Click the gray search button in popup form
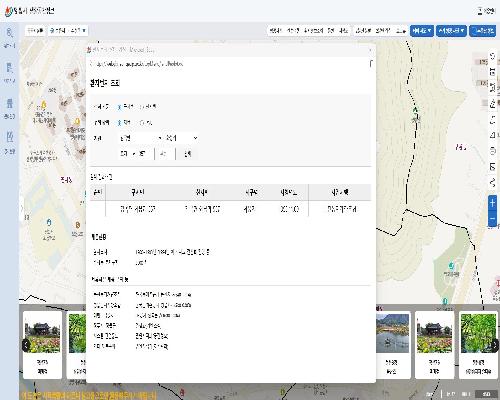The width and height of the screenshot is (500, 400). click(x=187, y=154)
